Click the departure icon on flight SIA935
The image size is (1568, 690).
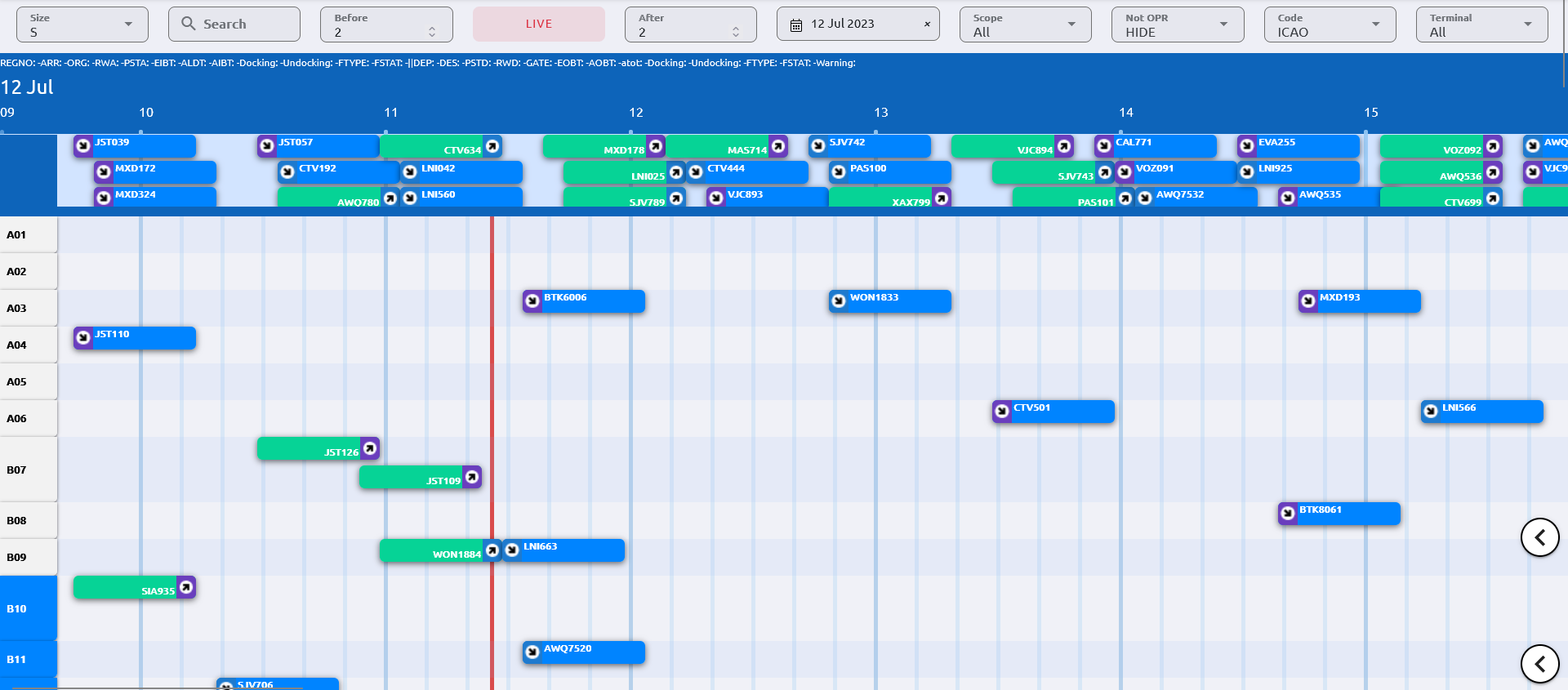click(186, 587)
